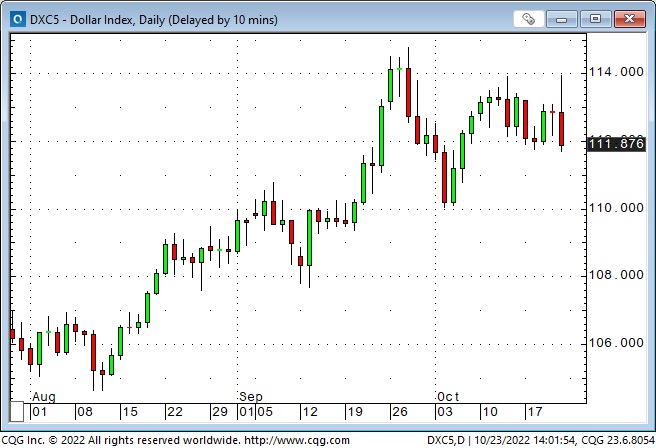
Task: Close the DXC5 chart window
Action: (629, 19)
